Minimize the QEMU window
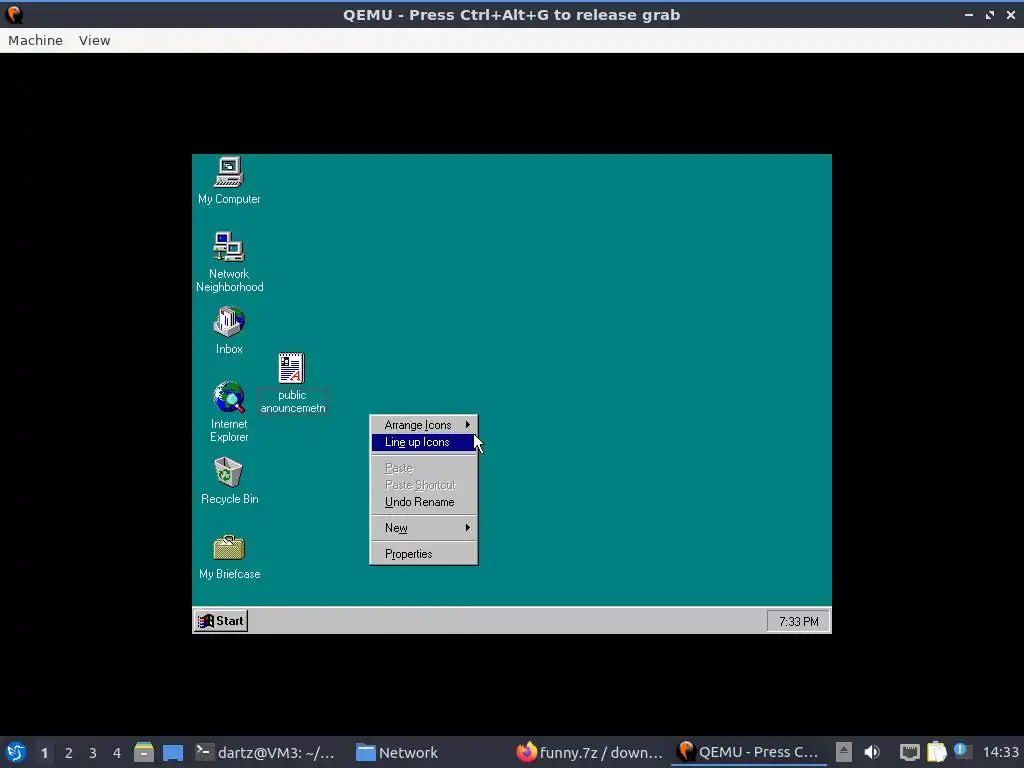The width and height of the screenshot is (1024, 768). point(968,14)
